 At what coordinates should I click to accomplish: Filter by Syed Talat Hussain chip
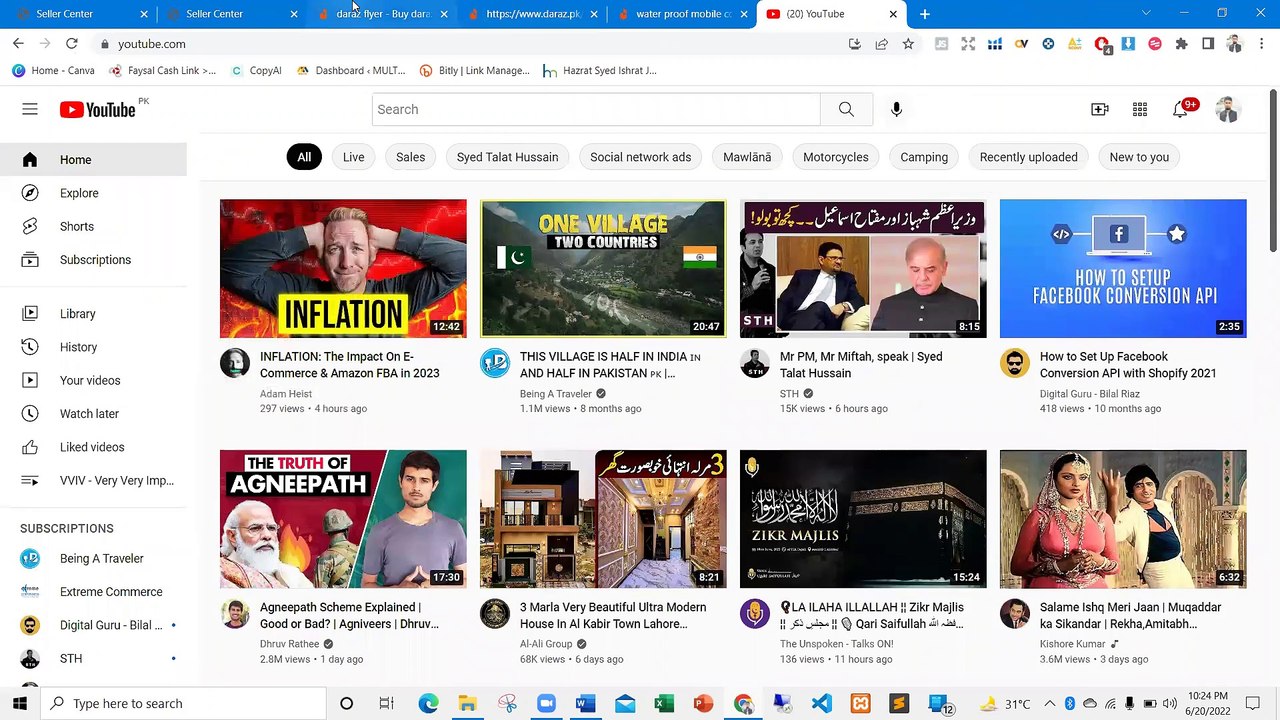pyautogui.click(x=508, y=157)
